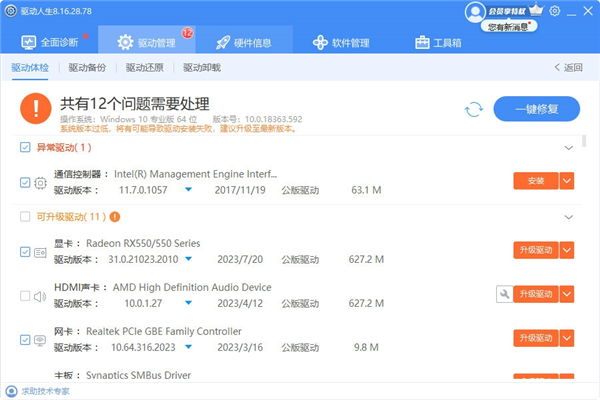
Task: Uncheck the Intel Management Engine driver checkbox
Action: point(25,183)
